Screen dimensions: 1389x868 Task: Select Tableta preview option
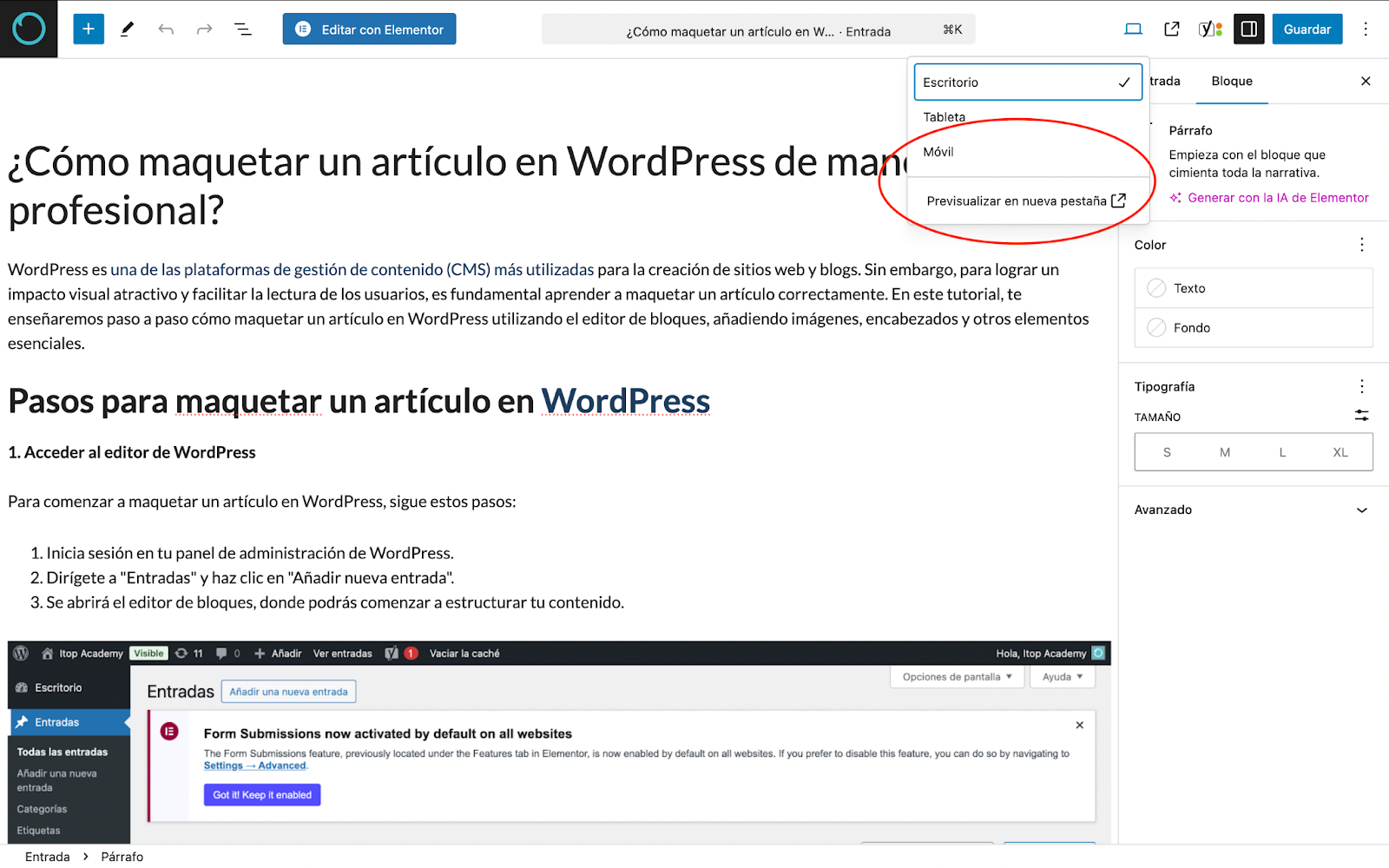click(x=1028, y=117)
